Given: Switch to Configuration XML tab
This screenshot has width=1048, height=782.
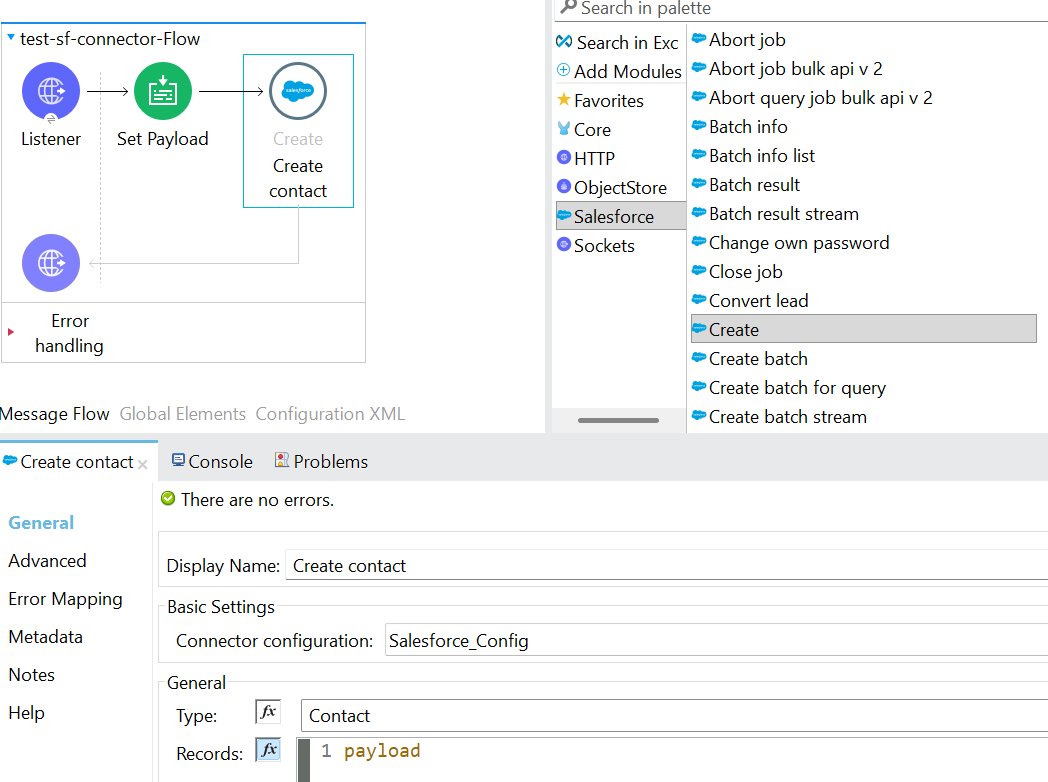Looking at the screenshot, I should (x=330, y=414).
